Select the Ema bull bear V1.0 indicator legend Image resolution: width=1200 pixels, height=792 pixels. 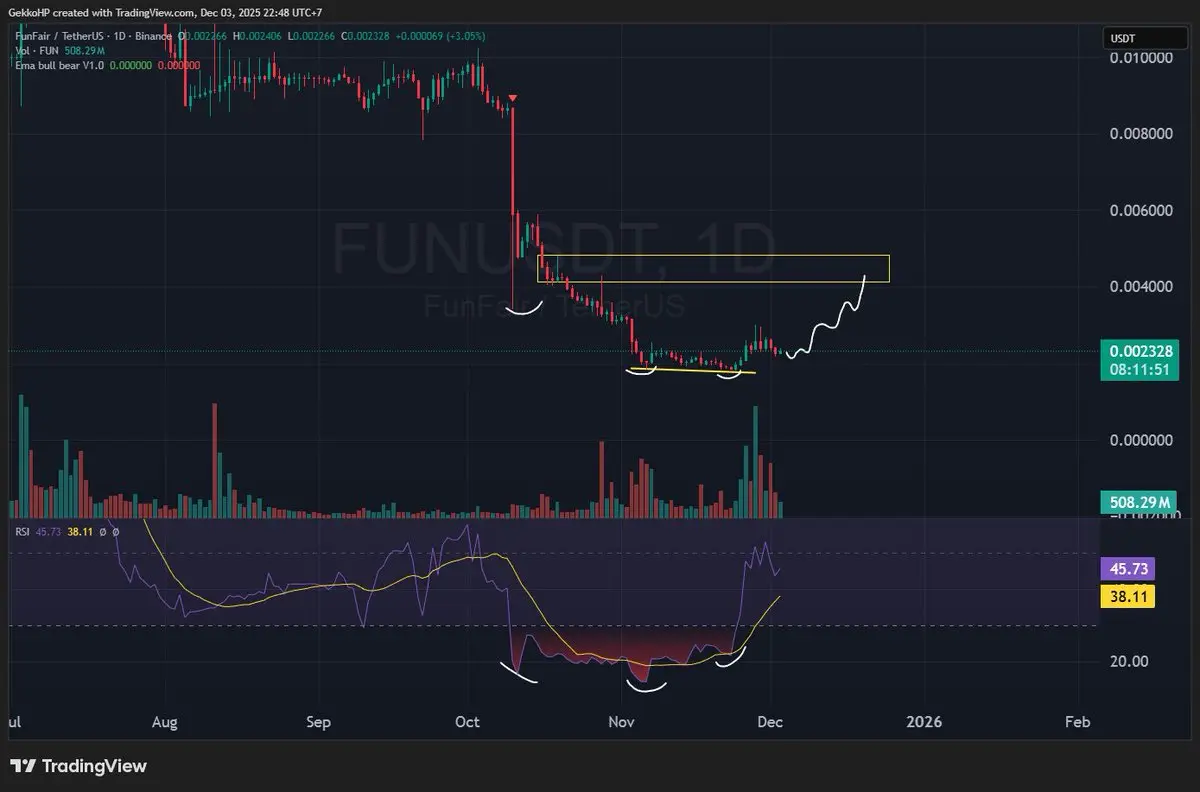pyautogui.click(x=60, y=65)
